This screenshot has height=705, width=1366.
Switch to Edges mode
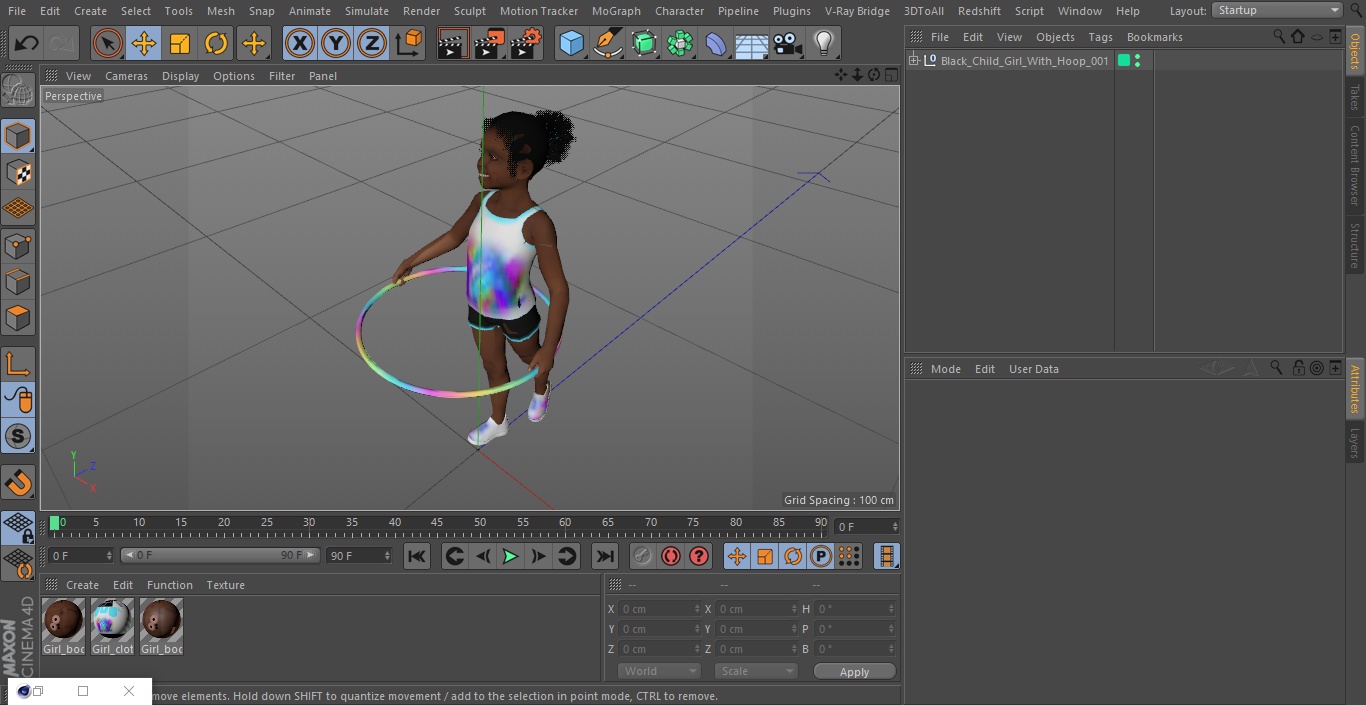coord(18,282)
